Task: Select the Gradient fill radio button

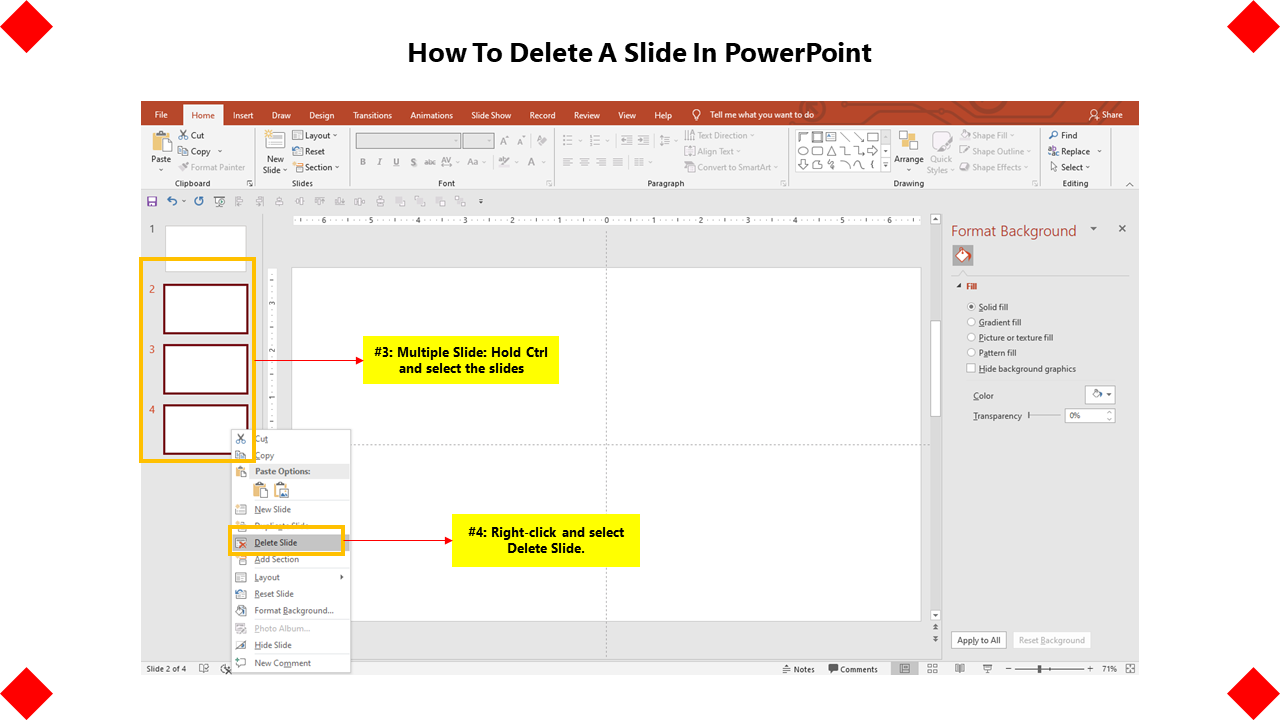Action: [971, 322]
